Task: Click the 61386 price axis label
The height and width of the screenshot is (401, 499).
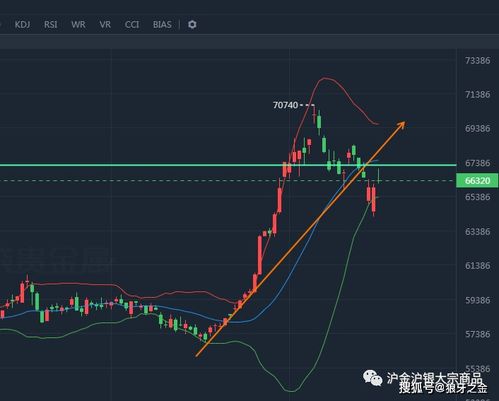Action: click(x=478, y=266)
